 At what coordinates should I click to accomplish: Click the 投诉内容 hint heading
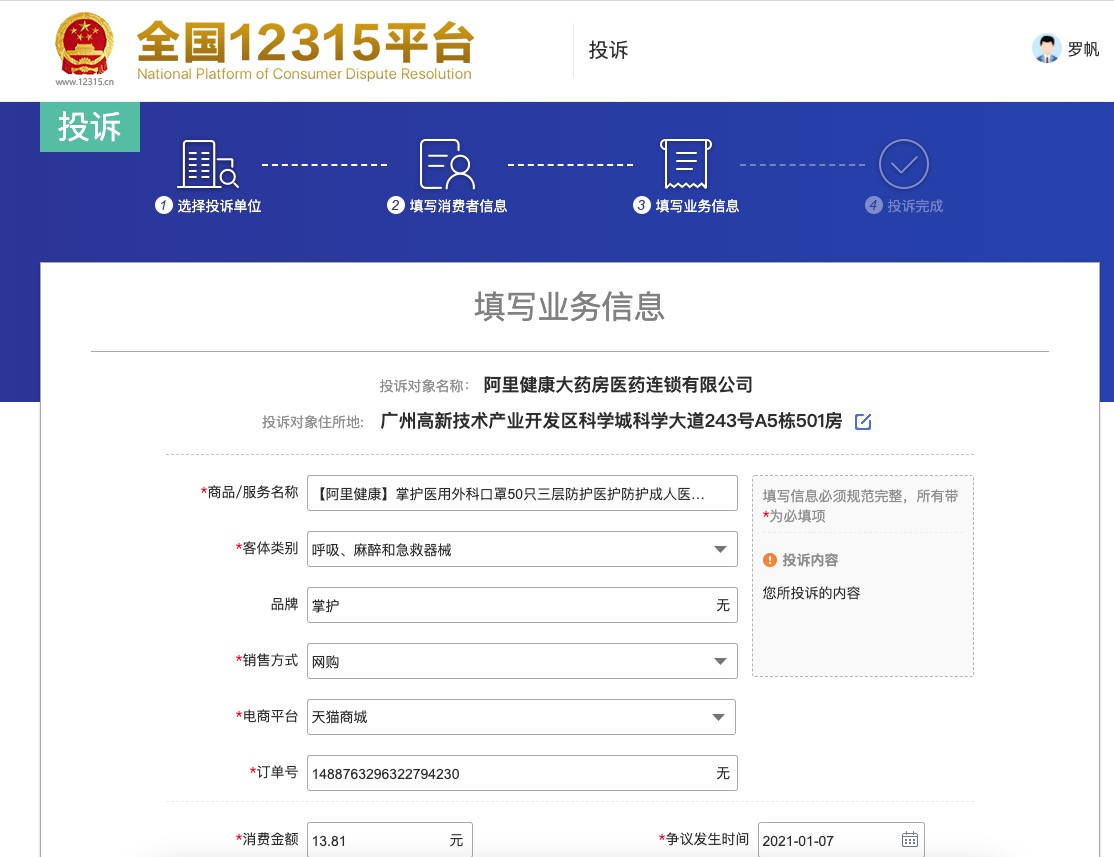point(810,560)
